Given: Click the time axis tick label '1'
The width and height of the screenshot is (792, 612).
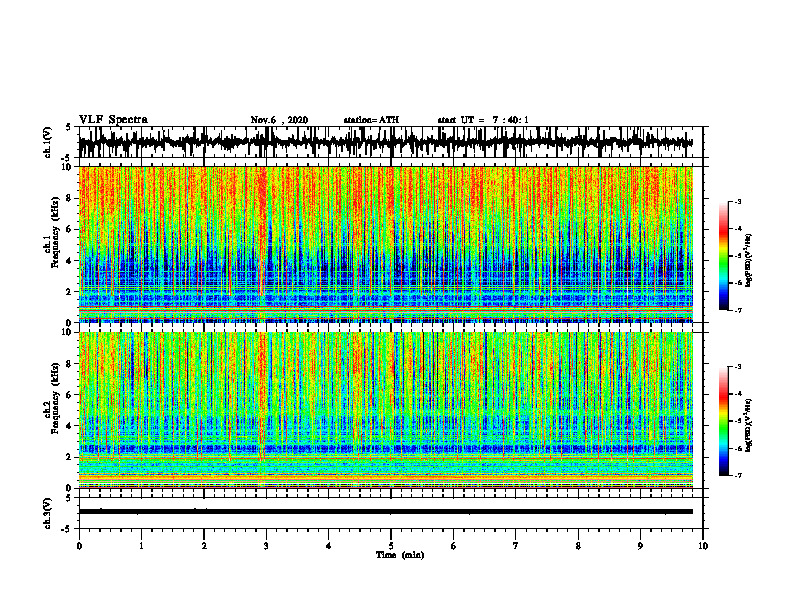Looking at the screenshot, I should click(141, 546).
